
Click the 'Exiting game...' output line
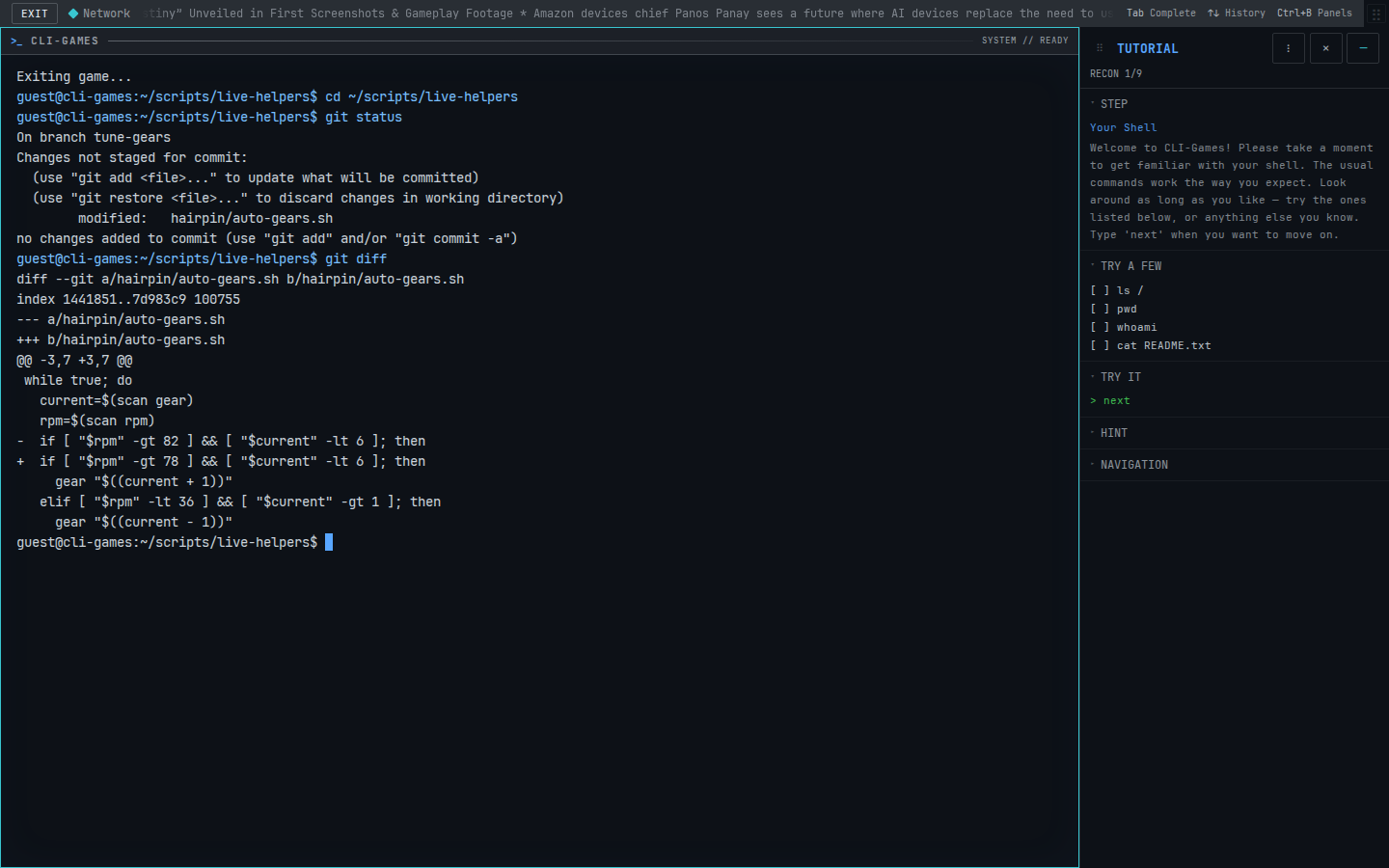click(74, 77)
